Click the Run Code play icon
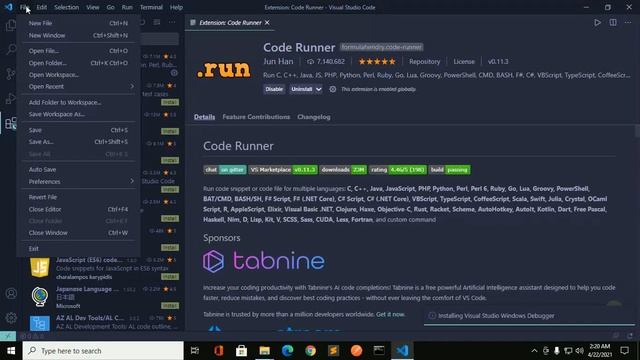640x360 pixels. 597,22
